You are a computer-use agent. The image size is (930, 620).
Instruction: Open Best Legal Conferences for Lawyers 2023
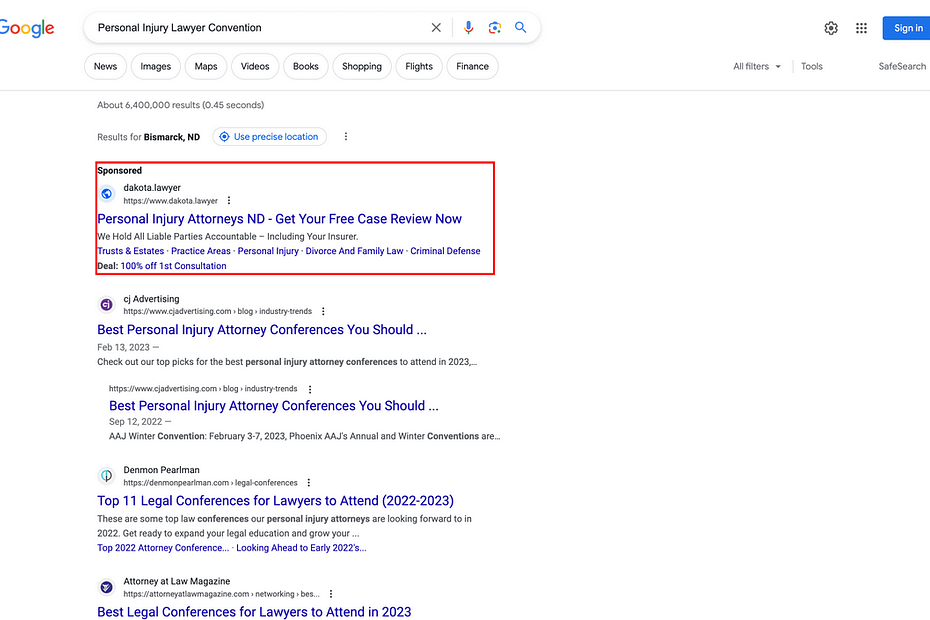pos(254,612)
